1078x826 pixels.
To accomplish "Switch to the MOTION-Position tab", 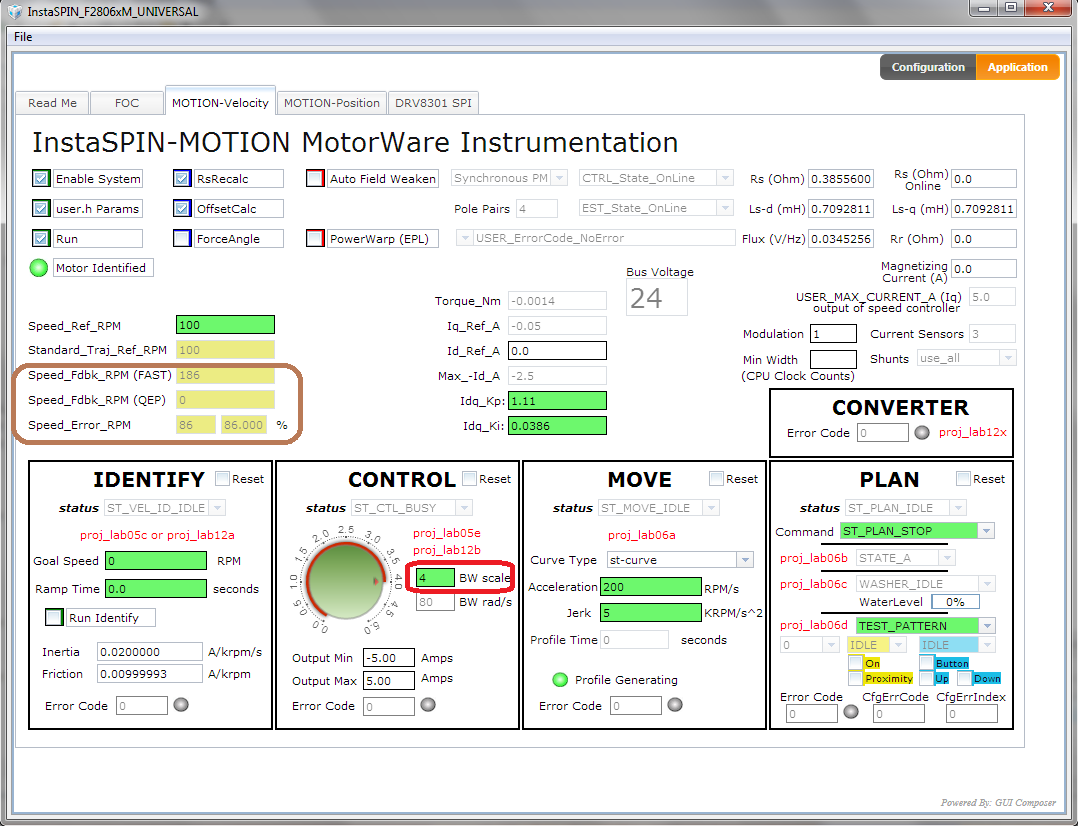I will click(331, 102).
